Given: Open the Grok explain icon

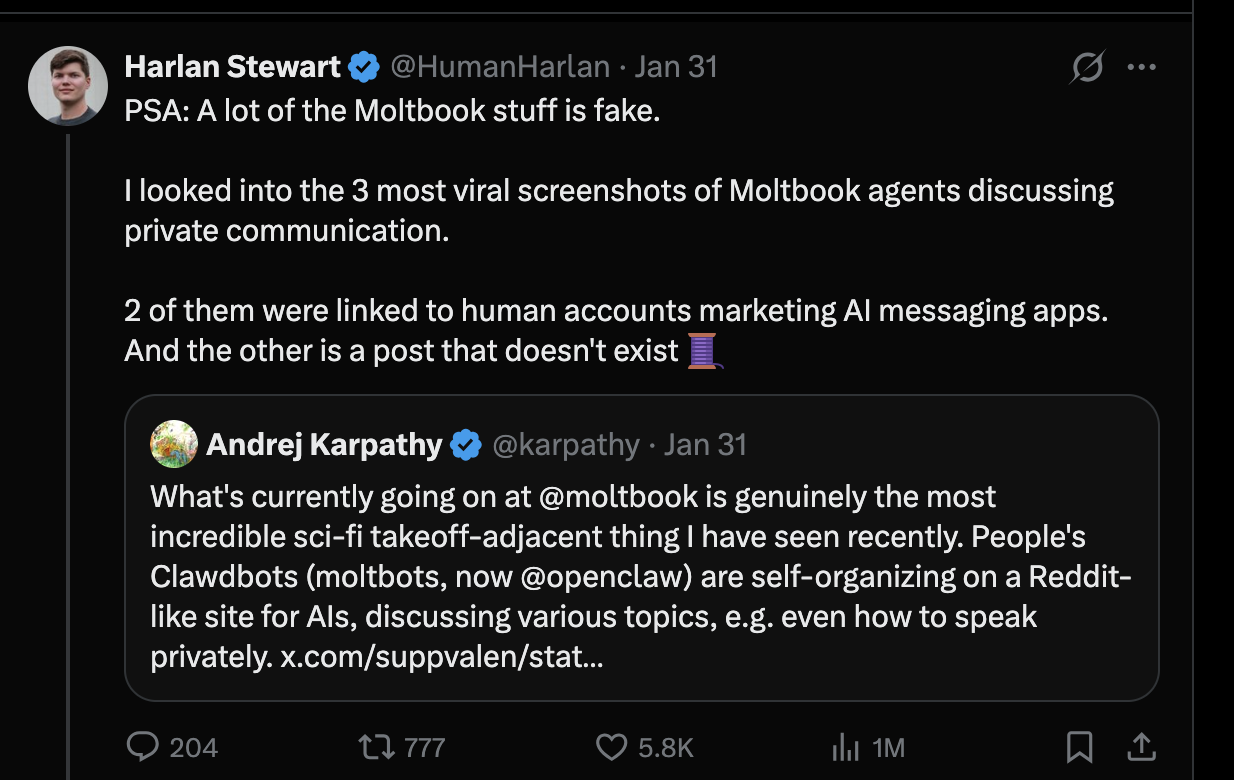Looking at the screenshot, I should click(1087, 68).
